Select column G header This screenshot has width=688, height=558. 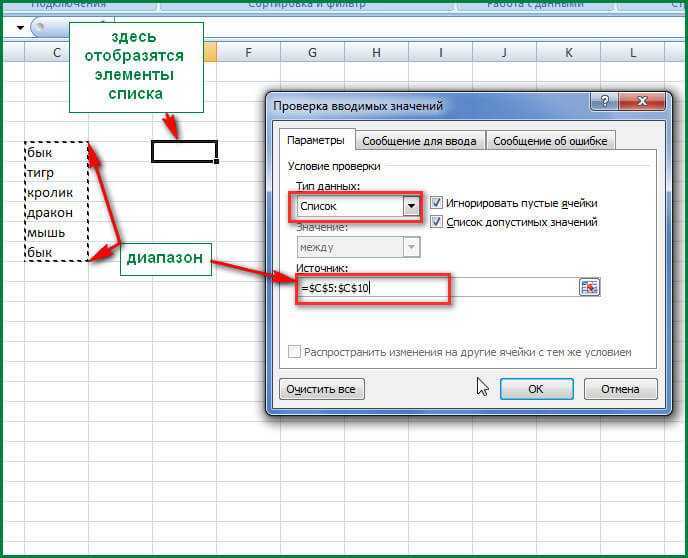pyautogui.click(x=312, y=53)
